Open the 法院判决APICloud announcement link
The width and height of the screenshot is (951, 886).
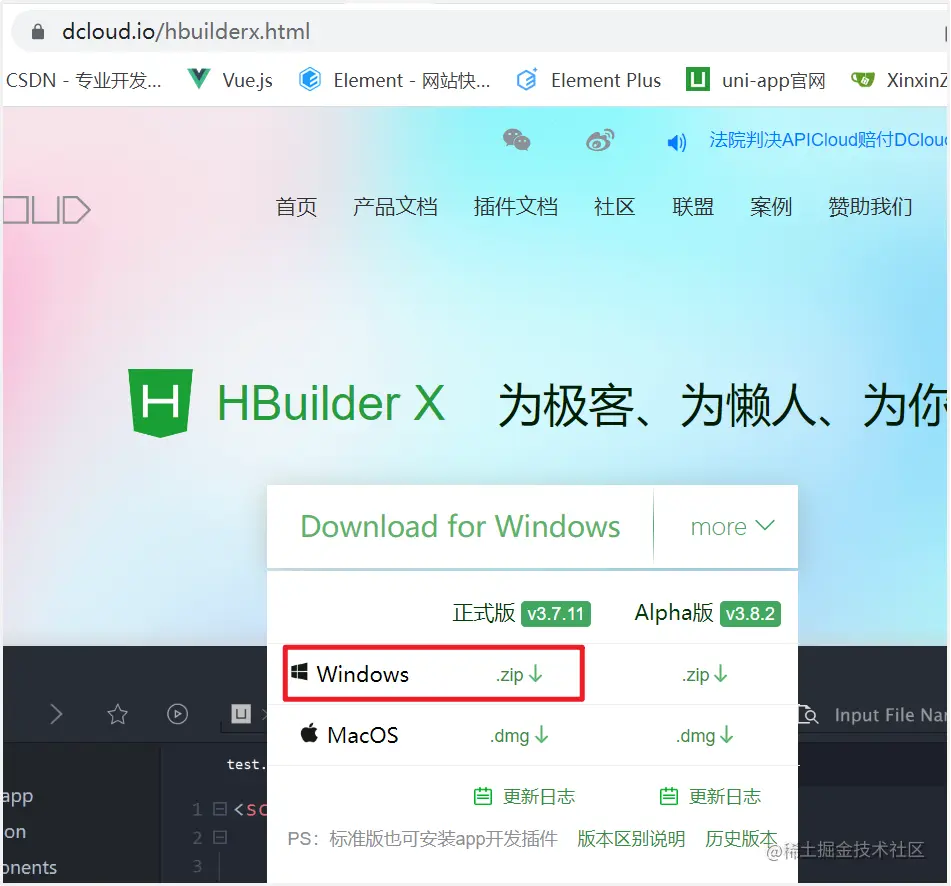click(828, 140)
